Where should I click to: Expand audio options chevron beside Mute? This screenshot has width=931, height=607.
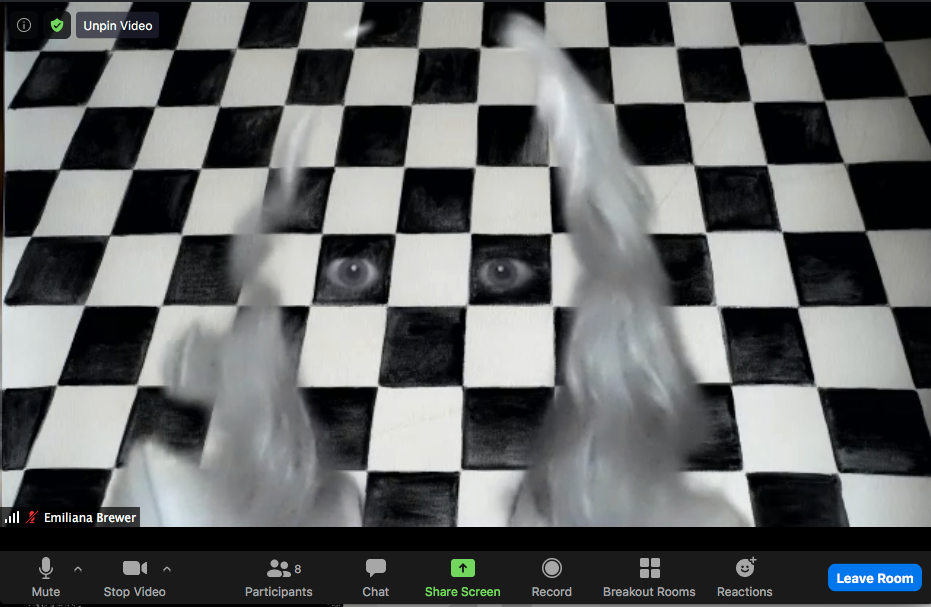[x=78, y=569]
